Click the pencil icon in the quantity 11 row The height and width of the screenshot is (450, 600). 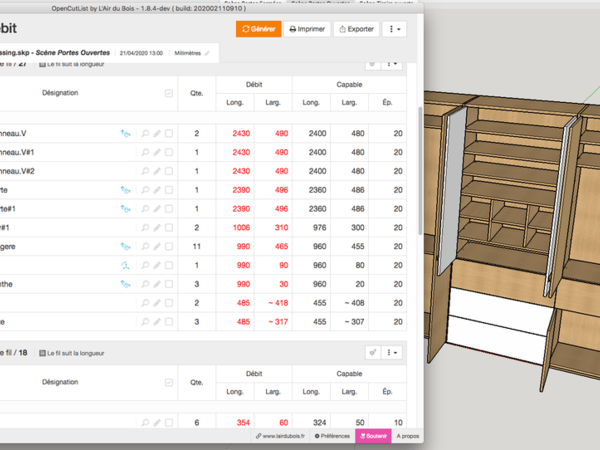[x=157, y=246]
